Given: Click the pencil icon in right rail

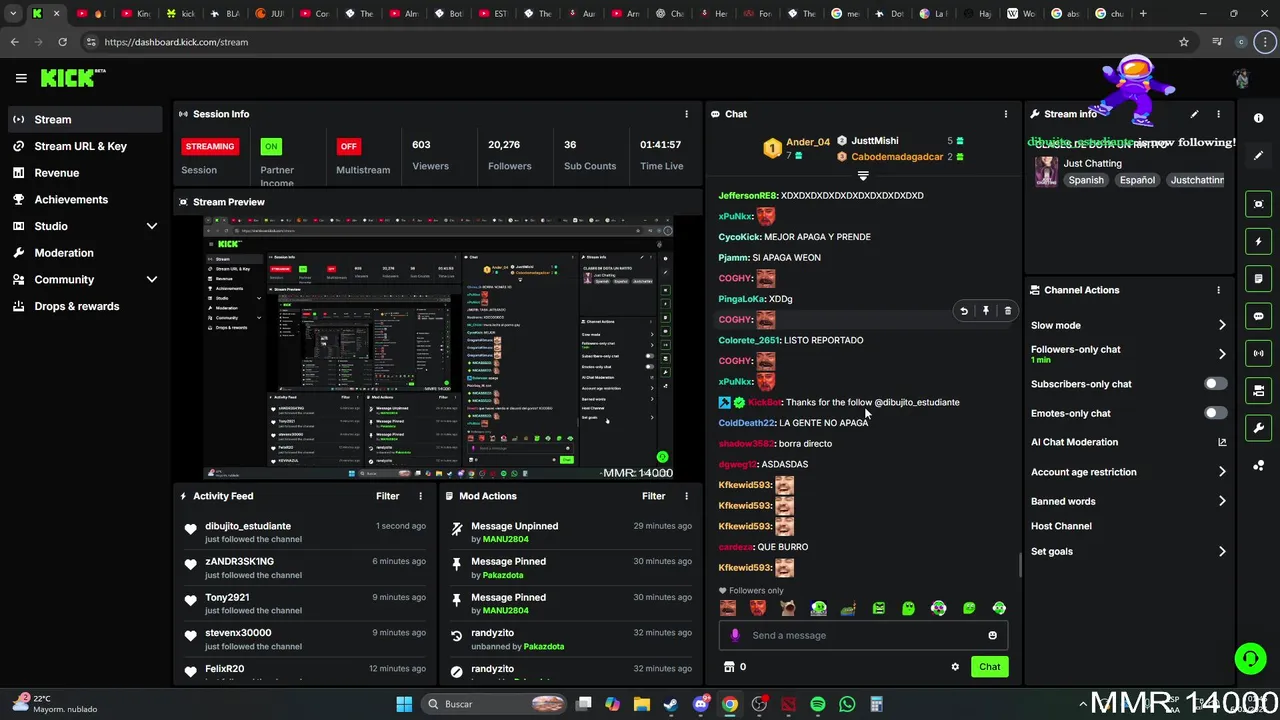Looking at the screenshot, I should point(1259,156).
